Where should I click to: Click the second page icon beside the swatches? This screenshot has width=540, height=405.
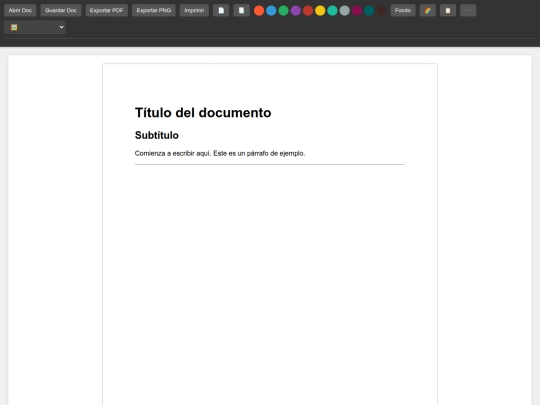tap(241, 10)
